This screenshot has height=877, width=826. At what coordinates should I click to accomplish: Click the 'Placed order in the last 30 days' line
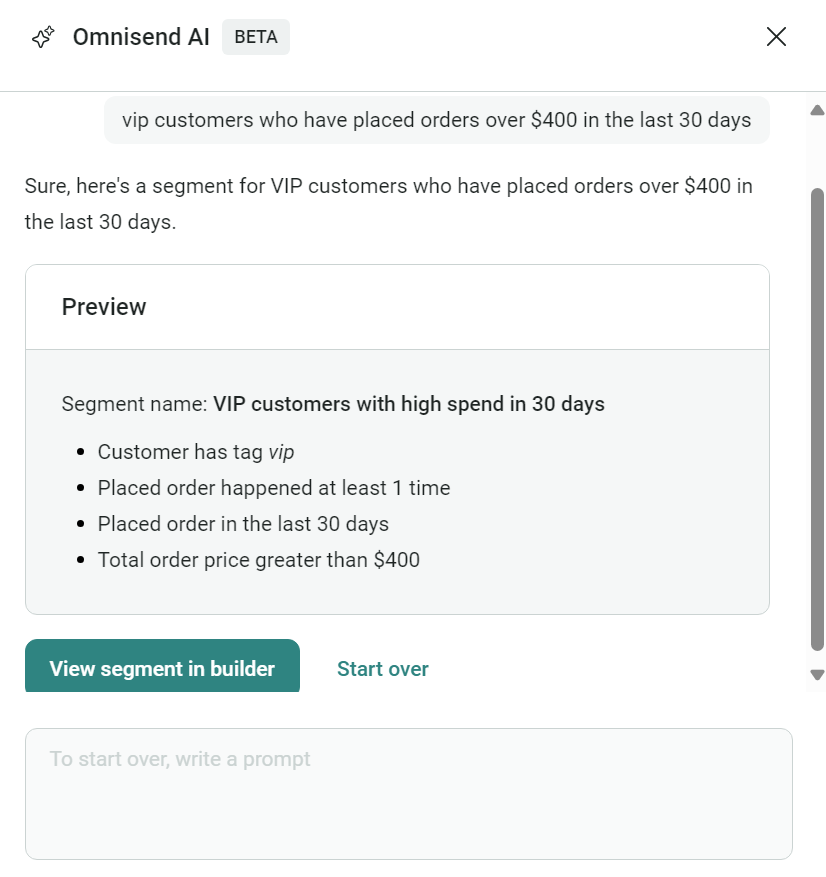[x=243, y=524]
